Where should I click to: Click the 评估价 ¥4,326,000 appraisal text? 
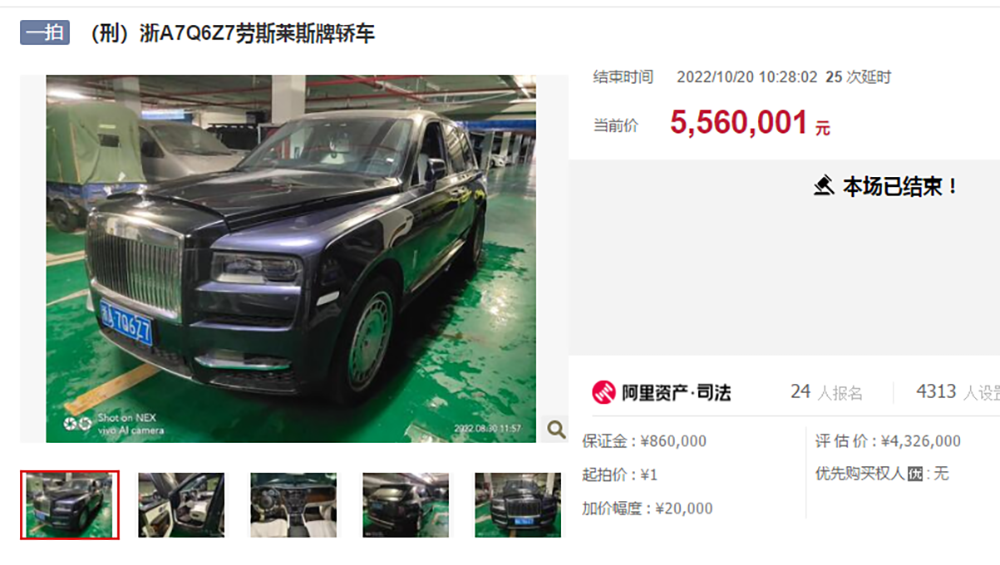[x=888, y=441]
